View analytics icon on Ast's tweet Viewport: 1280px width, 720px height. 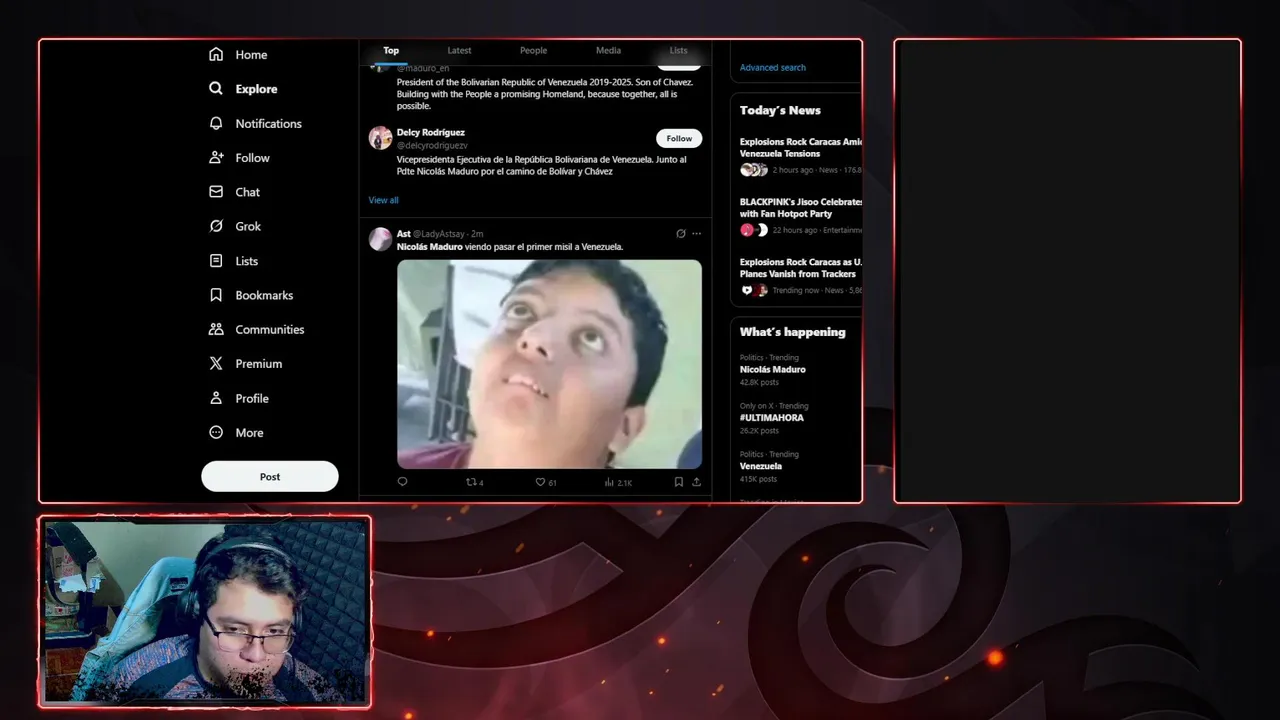click(x=609, y=482)
